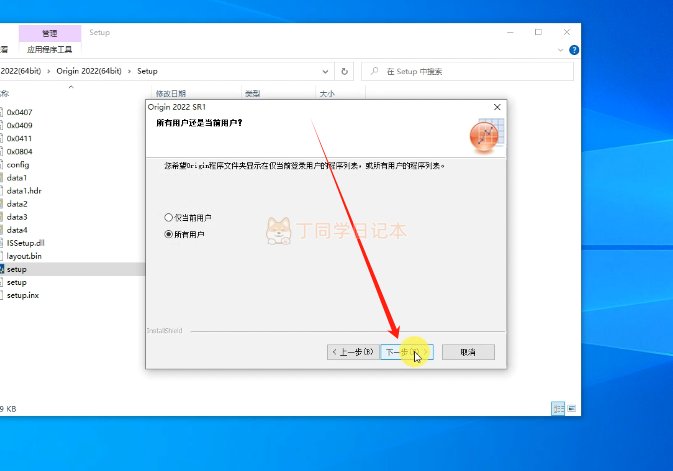Select the data1 file
The height and width of the screenshot is (471, 673).
tap(17, 178)
